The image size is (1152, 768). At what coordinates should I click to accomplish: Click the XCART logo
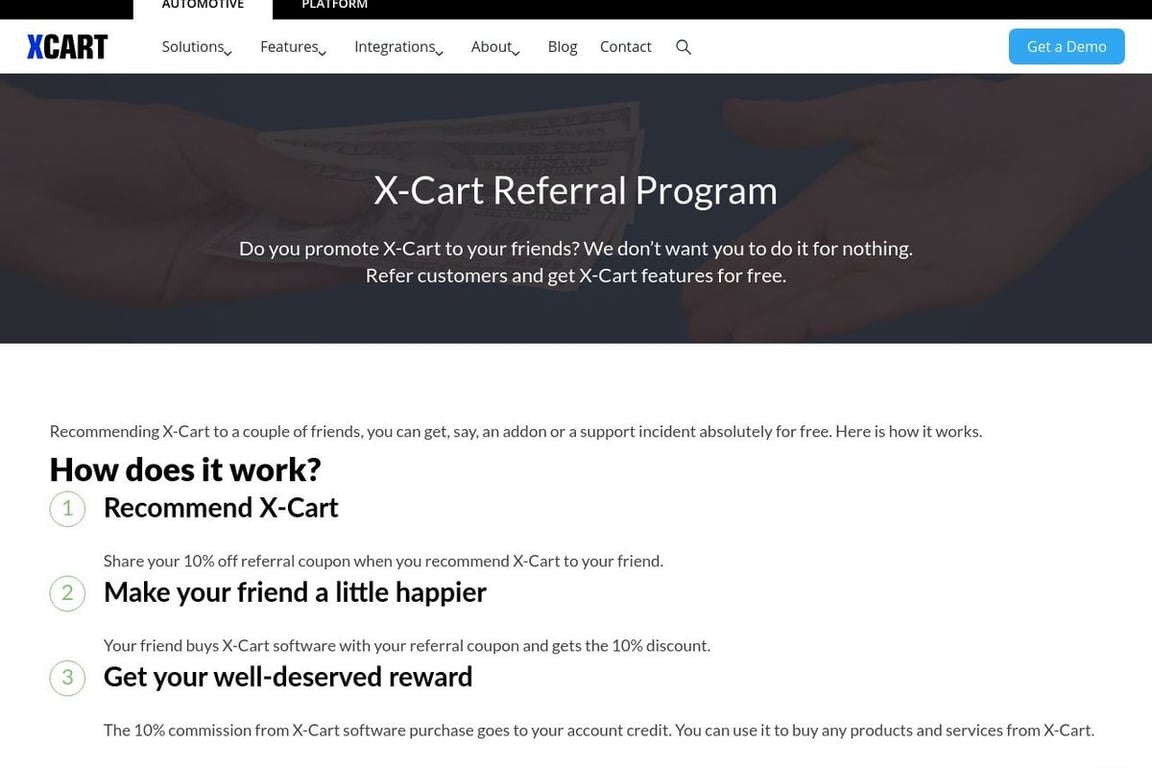coord(68,47)
